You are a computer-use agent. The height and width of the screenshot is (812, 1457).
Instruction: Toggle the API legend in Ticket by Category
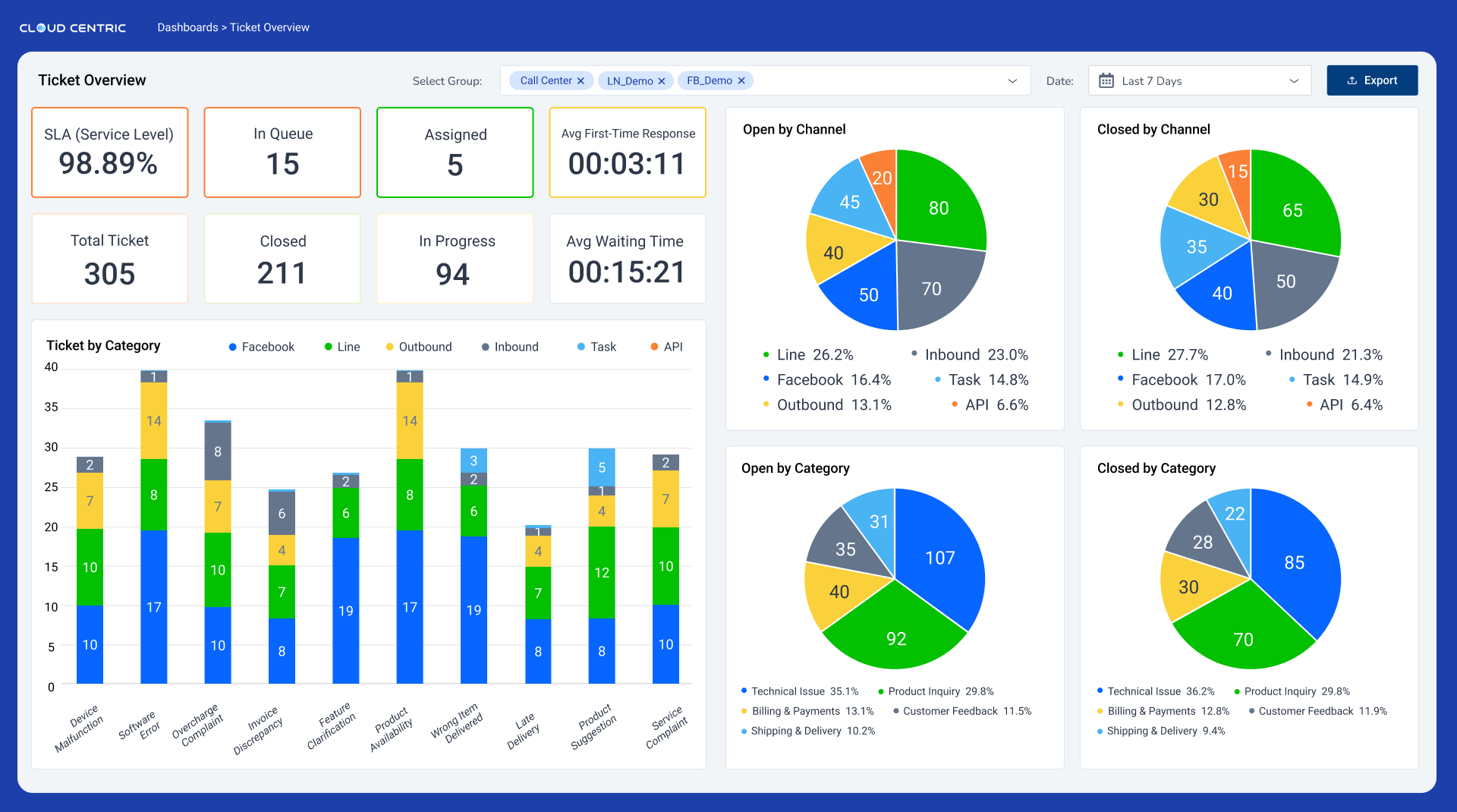[667, 347]
